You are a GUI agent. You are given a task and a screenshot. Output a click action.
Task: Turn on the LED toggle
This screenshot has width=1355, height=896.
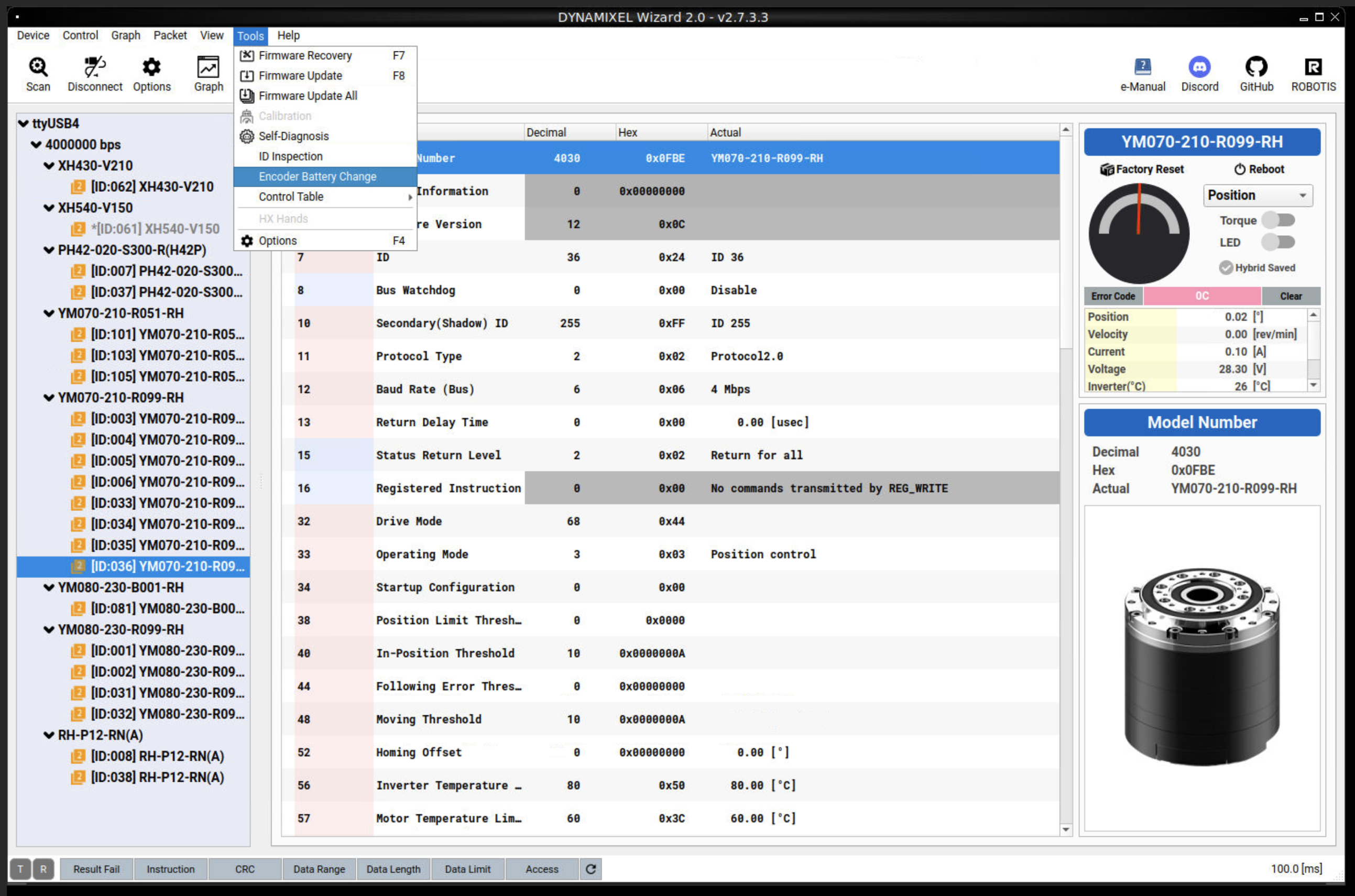click(1280, 242)
